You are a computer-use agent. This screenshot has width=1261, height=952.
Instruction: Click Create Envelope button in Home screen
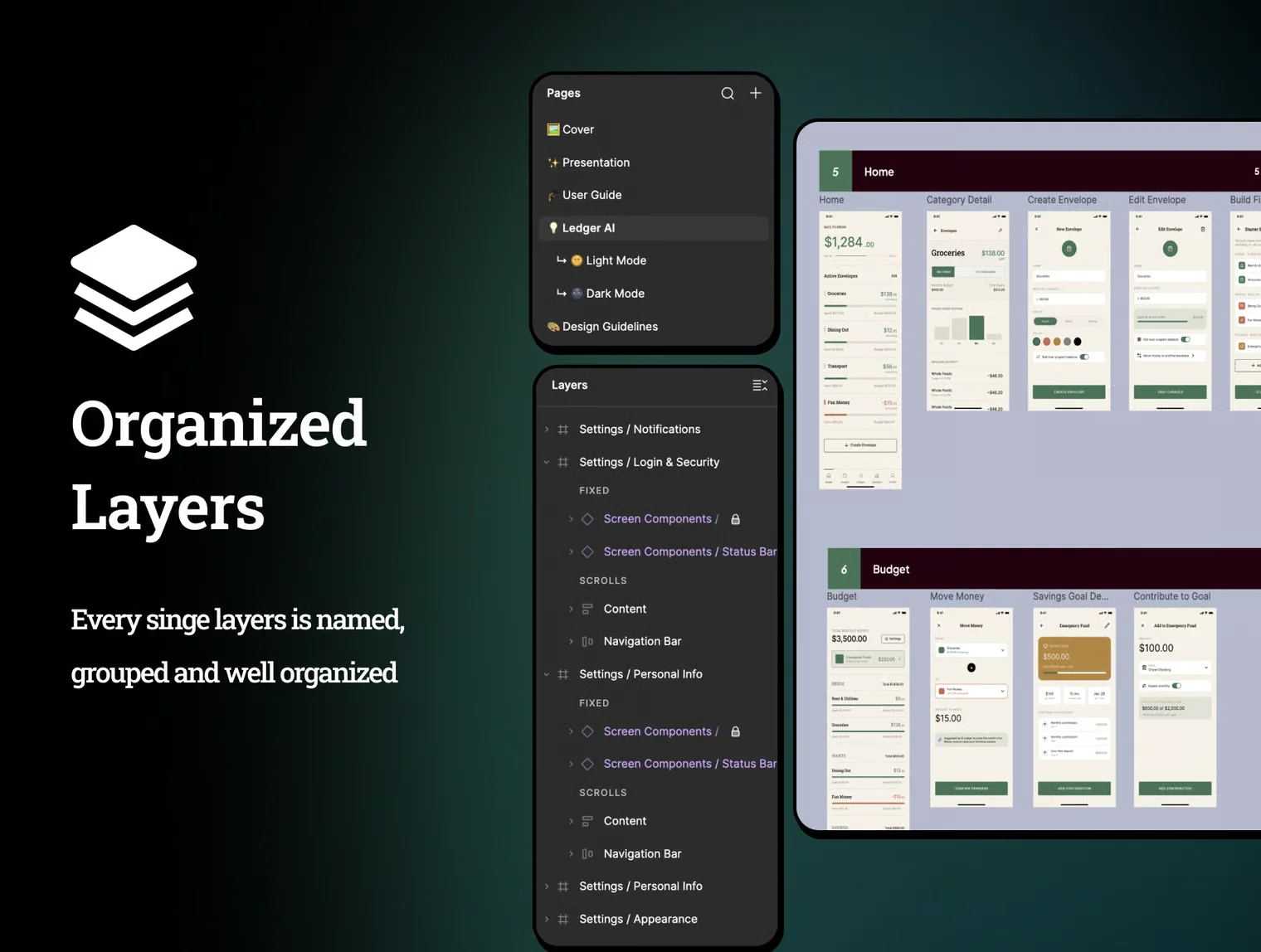pyautogui.click(x=860, y=445)
